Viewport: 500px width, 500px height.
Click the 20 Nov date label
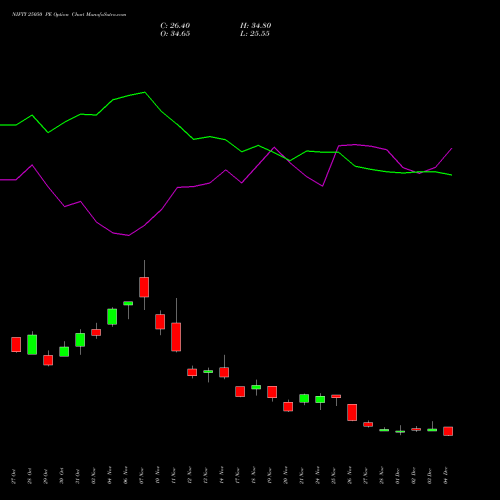pyautogui.click(x=285, y=476)
